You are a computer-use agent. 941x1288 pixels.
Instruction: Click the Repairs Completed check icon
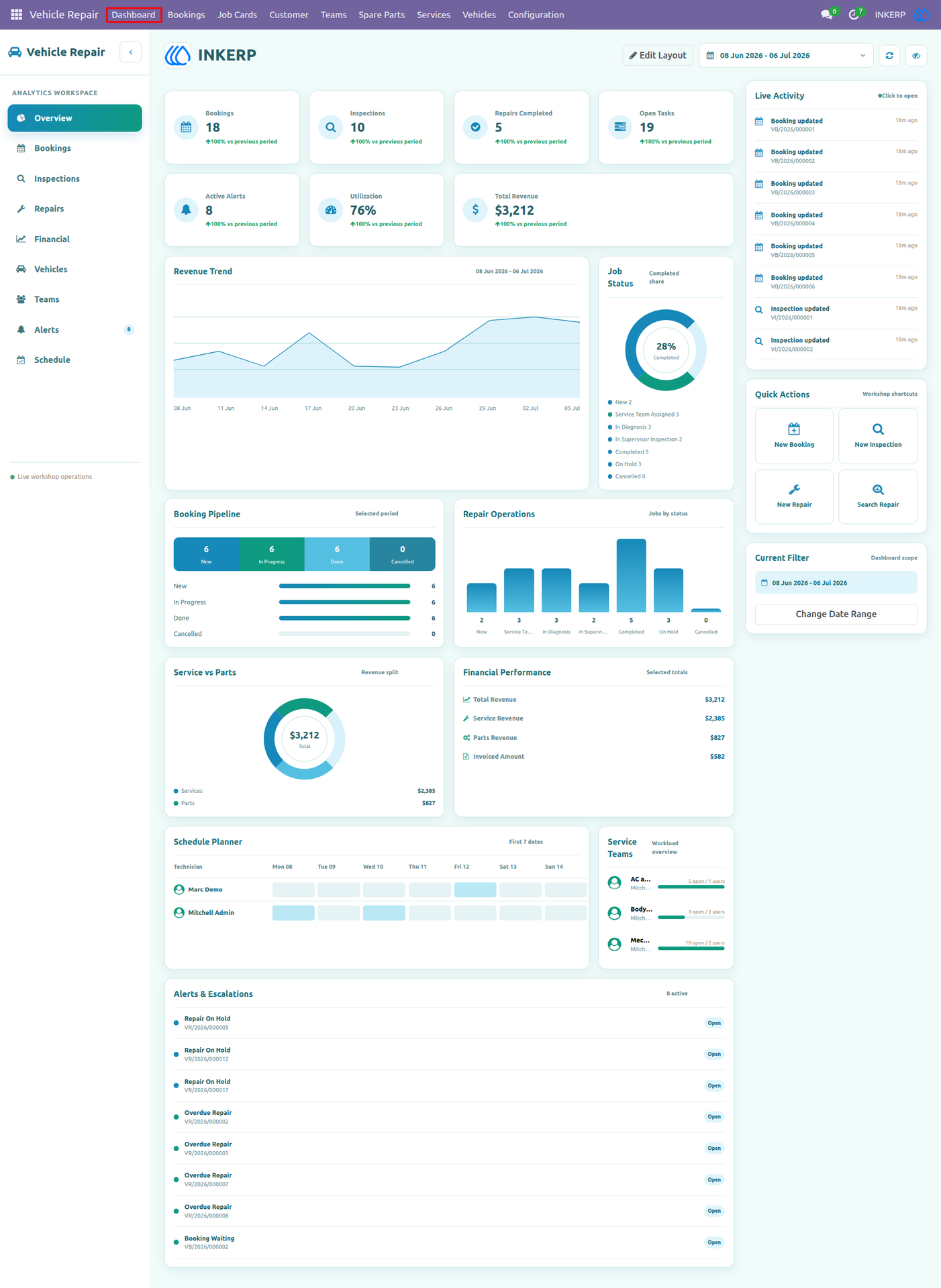click(x=475, y=127)
